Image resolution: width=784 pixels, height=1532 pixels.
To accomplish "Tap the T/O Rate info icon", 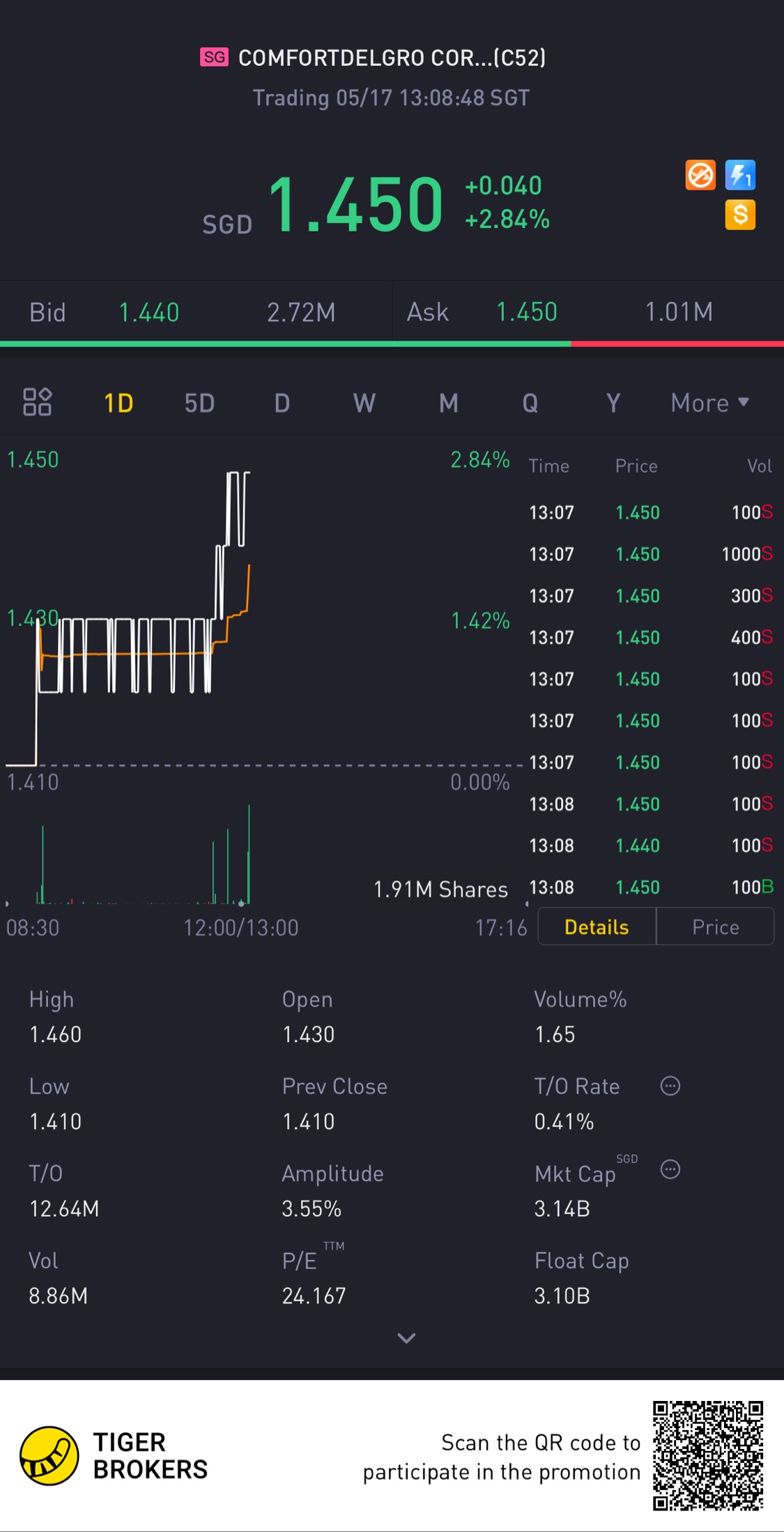I will 670,1086.
